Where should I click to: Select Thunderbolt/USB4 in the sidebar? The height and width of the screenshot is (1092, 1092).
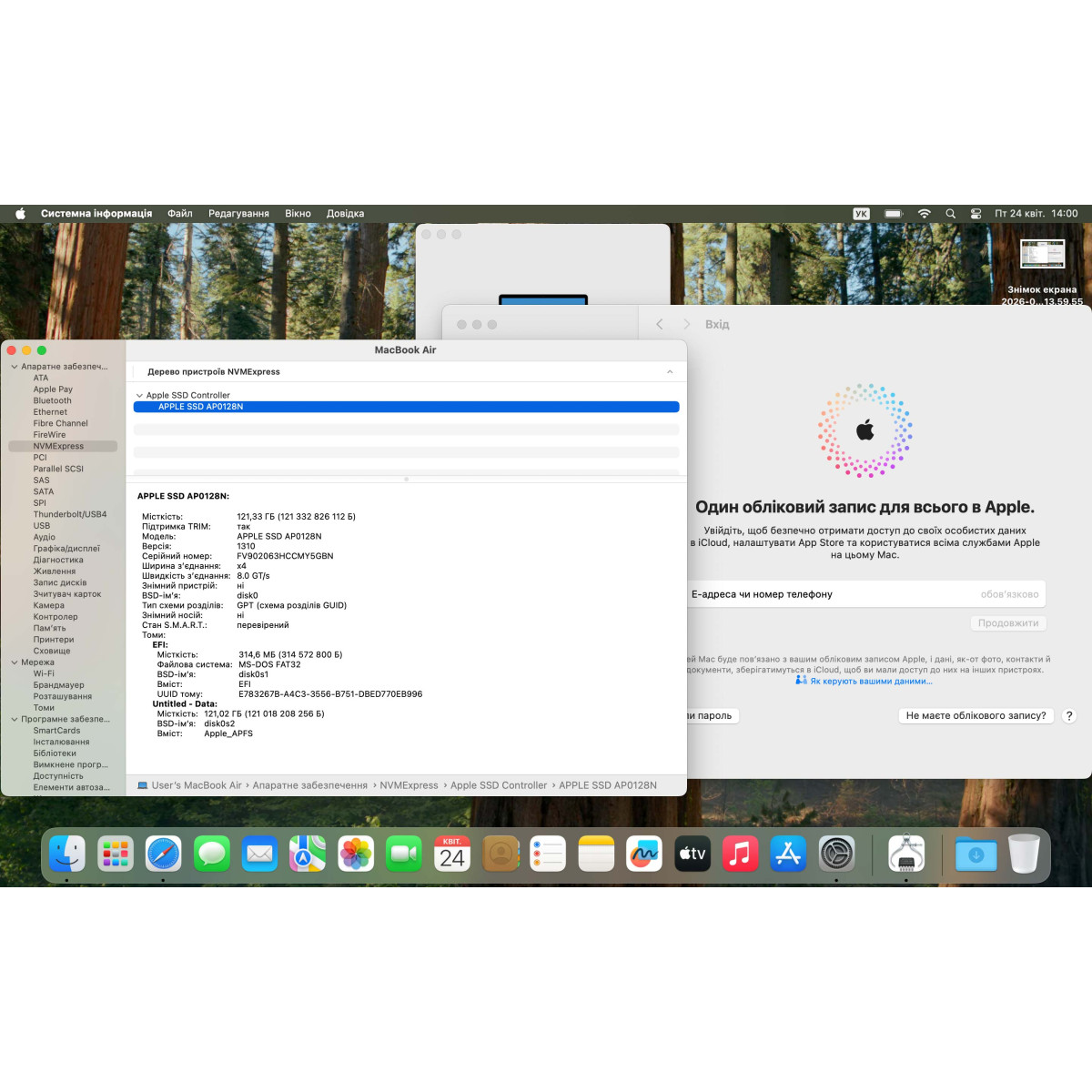pyautogui.click(x=70, y=514)
